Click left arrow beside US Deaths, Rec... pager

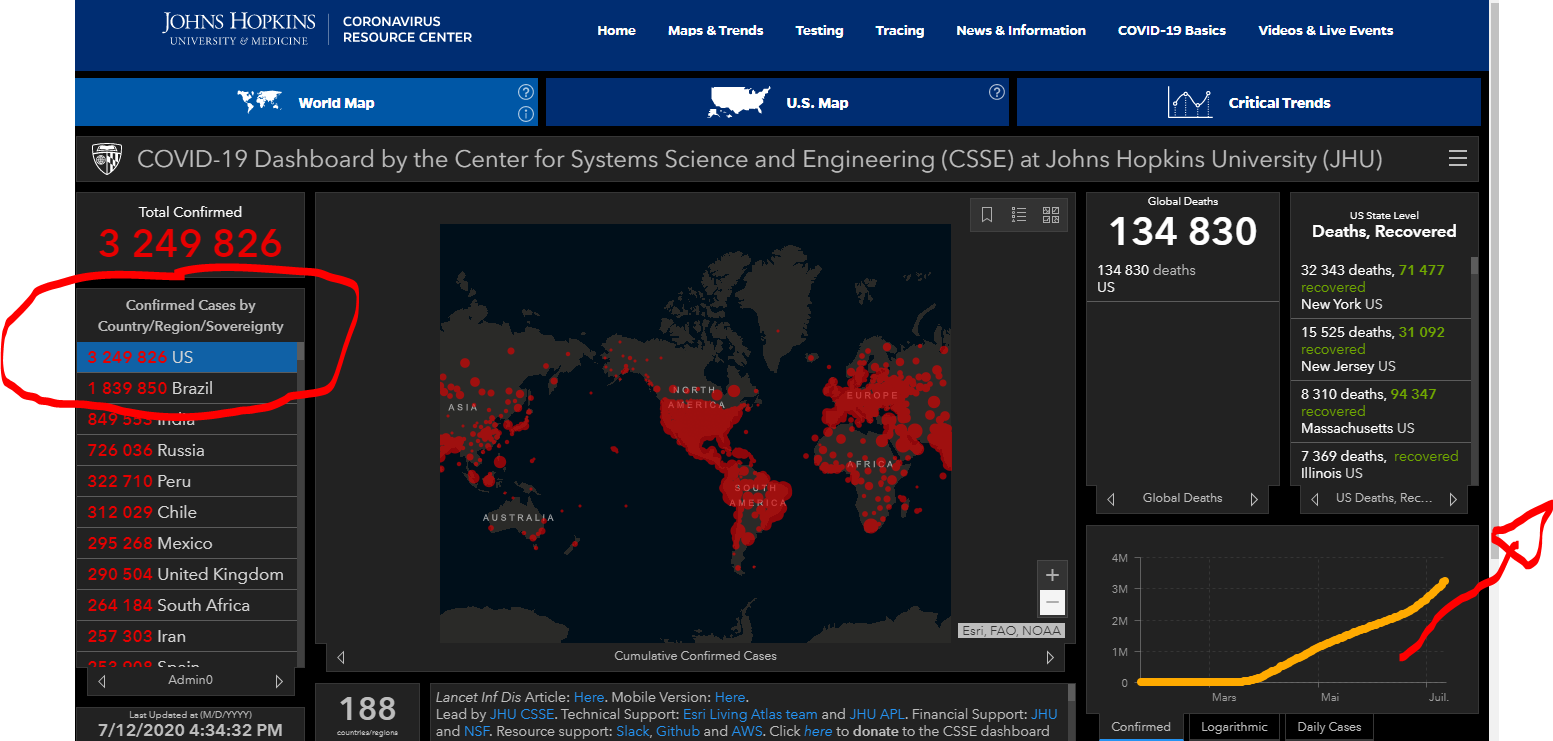pyautogui.click(x=1315, y=499)
